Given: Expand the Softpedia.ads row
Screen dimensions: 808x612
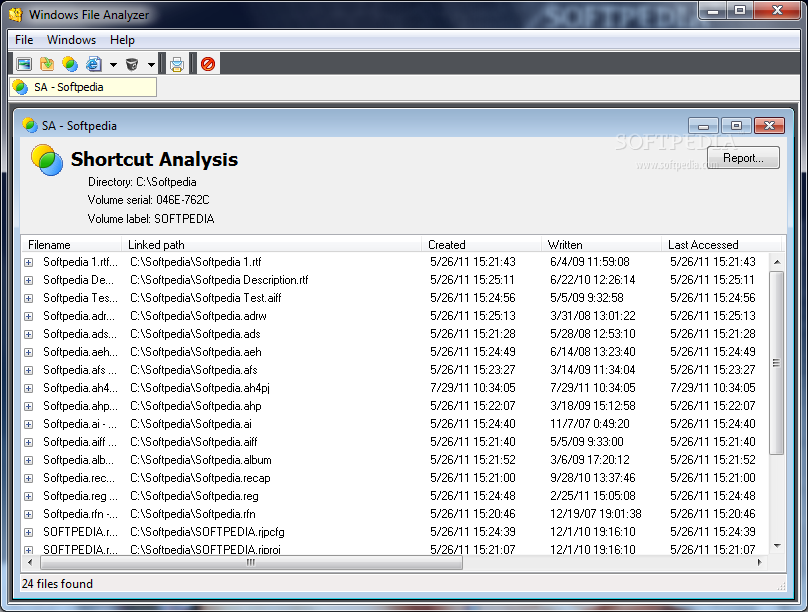Looking at the screenshot, I should click(x=29, y=334).
